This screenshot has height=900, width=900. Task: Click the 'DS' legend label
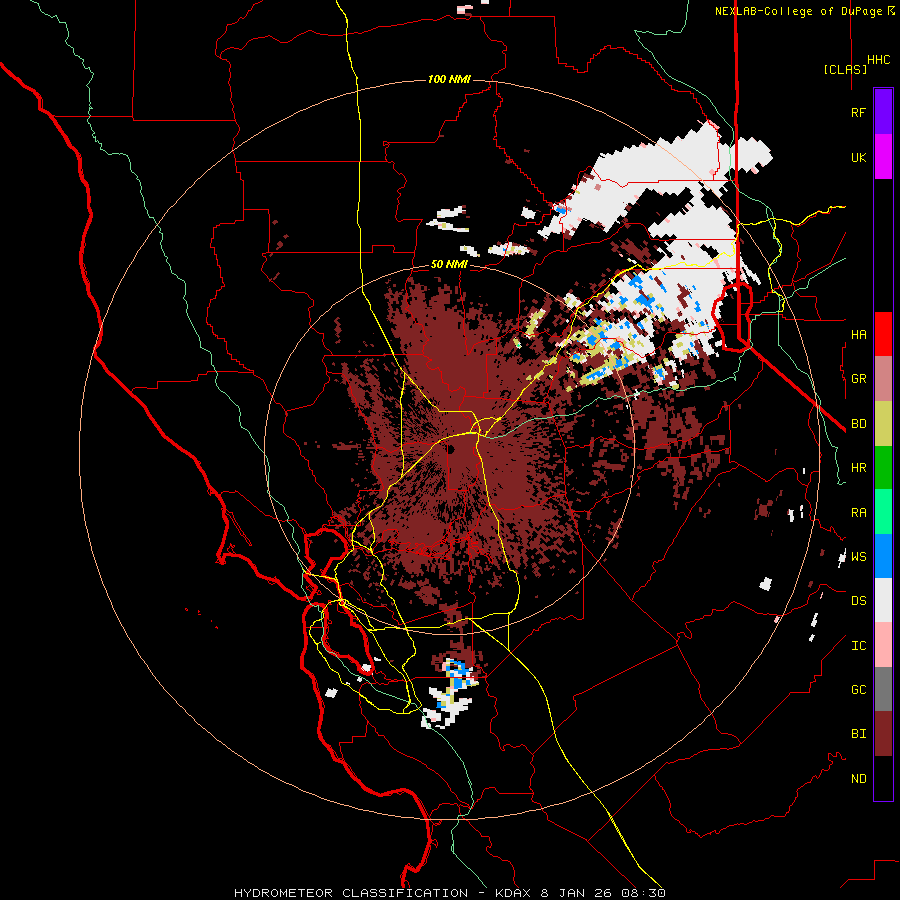858,601
